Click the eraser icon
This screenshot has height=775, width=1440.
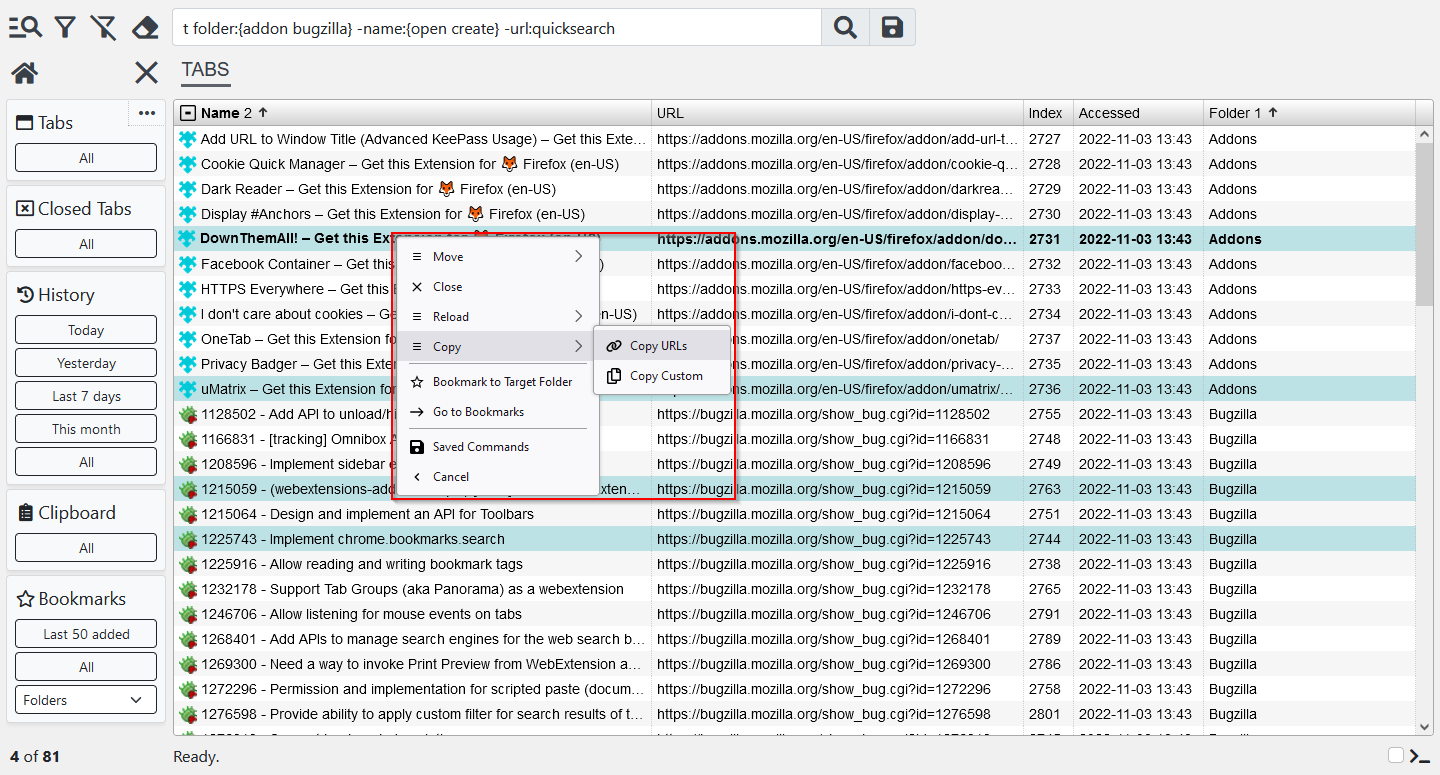click(145, 27)
